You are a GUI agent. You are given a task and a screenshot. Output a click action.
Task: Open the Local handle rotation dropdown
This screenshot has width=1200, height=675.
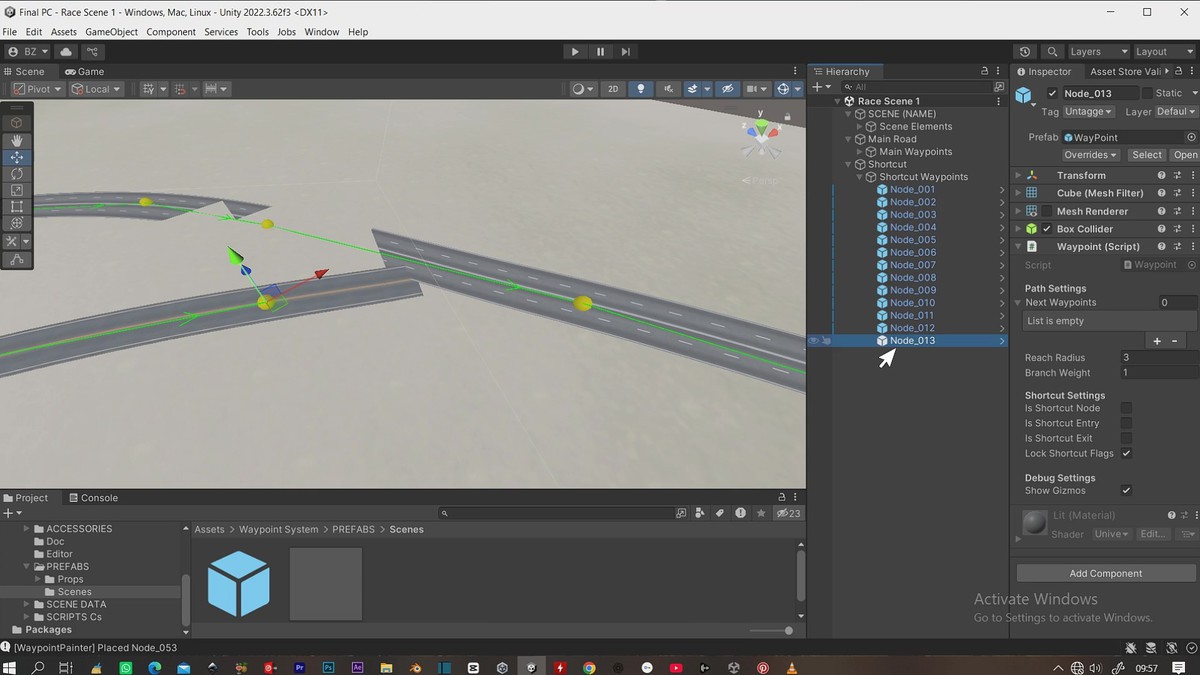[96, 89]
